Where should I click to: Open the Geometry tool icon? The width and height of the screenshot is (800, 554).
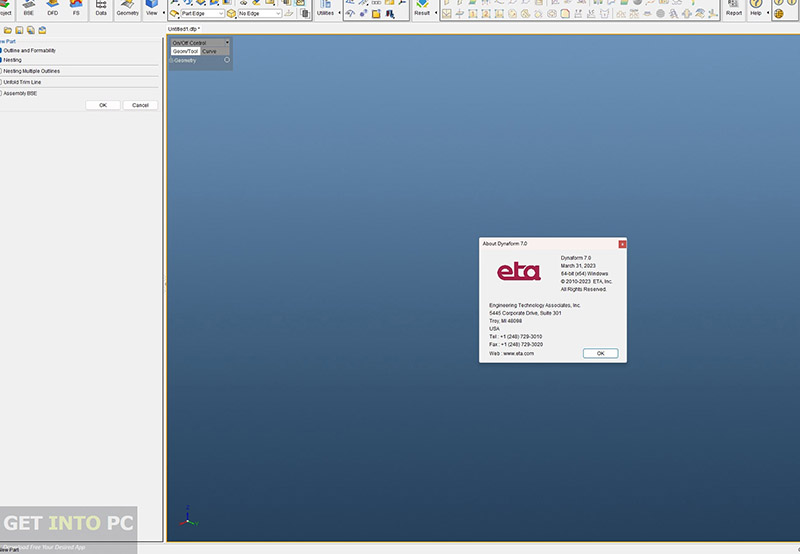point(128,8)
